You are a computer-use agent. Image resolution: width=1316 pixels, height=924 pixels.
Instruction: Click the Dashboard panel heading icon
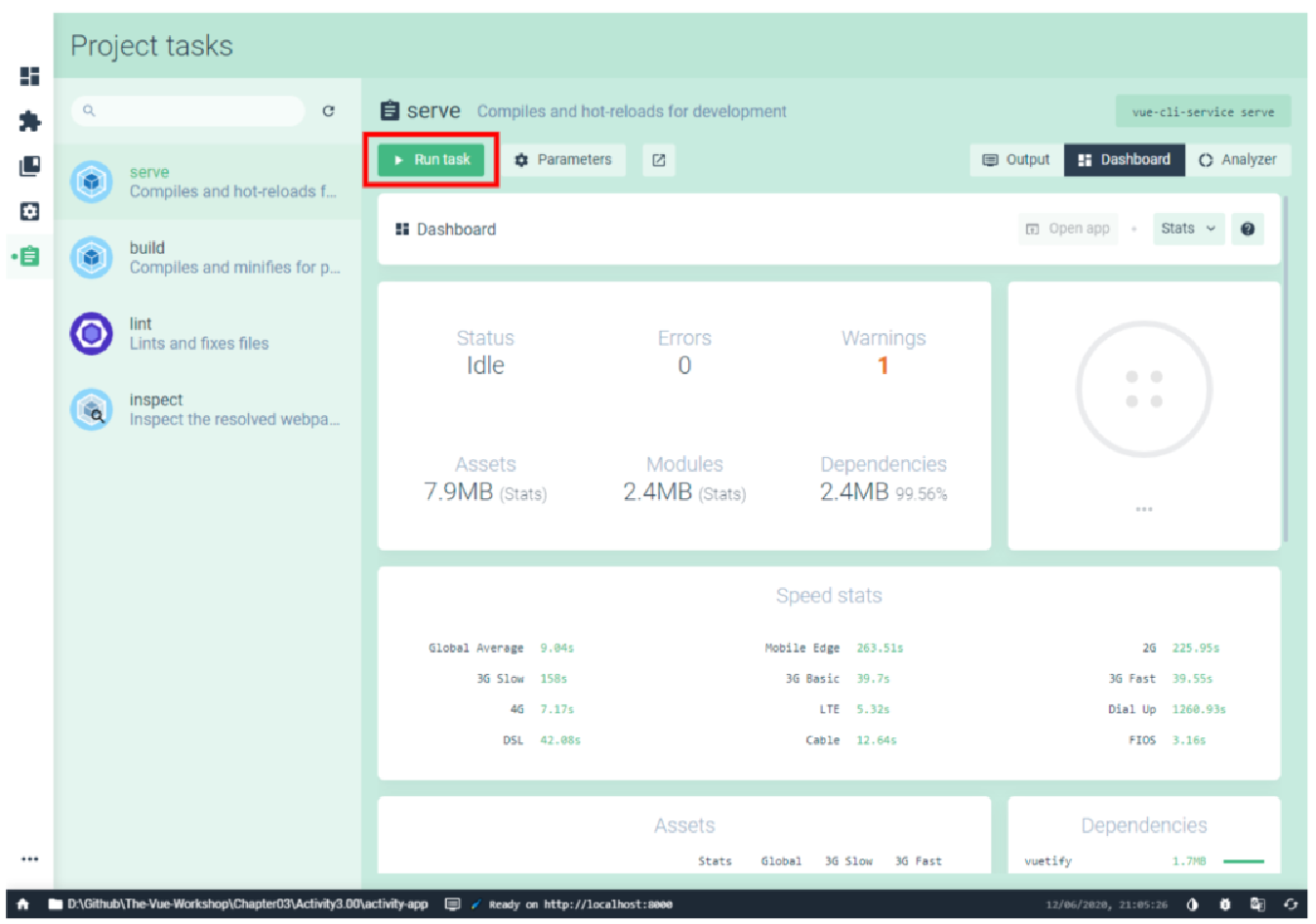(402, 229)
